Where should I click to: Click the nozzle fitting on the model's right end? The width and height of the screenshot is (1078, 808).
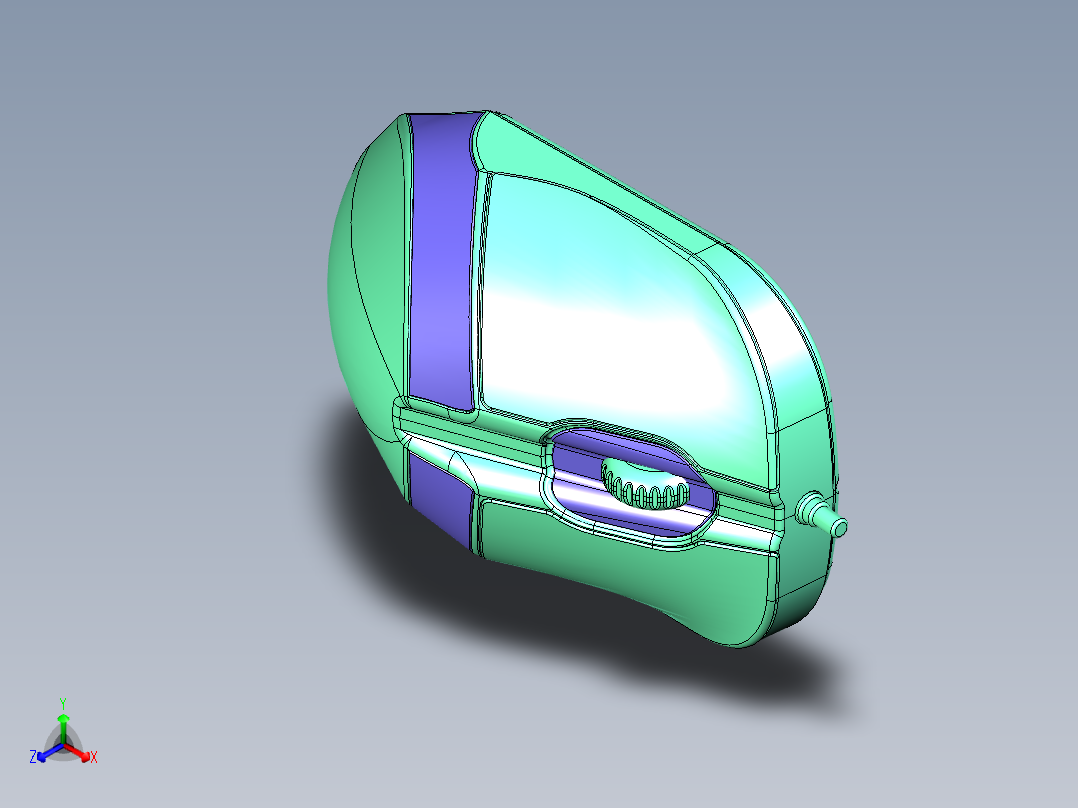coord(822,516)
